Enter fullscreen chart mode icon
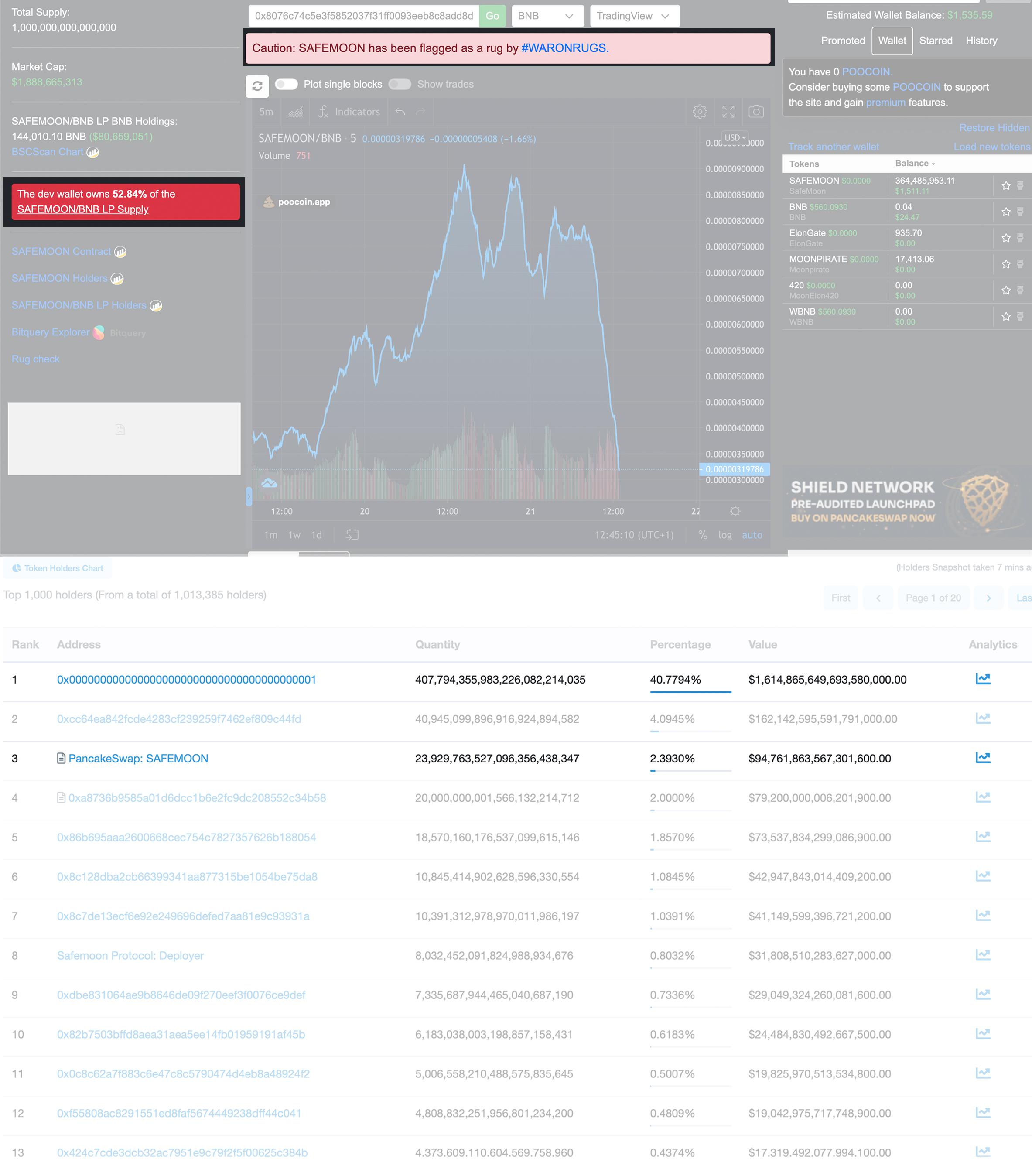The image size is (1032, 1176). [x=728, y=112]
